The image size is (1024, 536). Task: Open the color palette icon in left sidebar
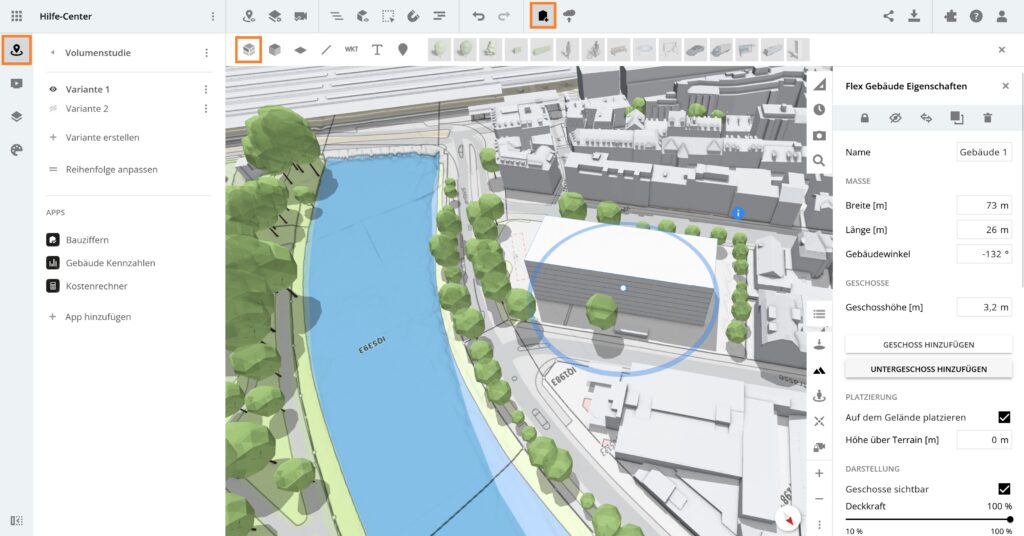16,149
